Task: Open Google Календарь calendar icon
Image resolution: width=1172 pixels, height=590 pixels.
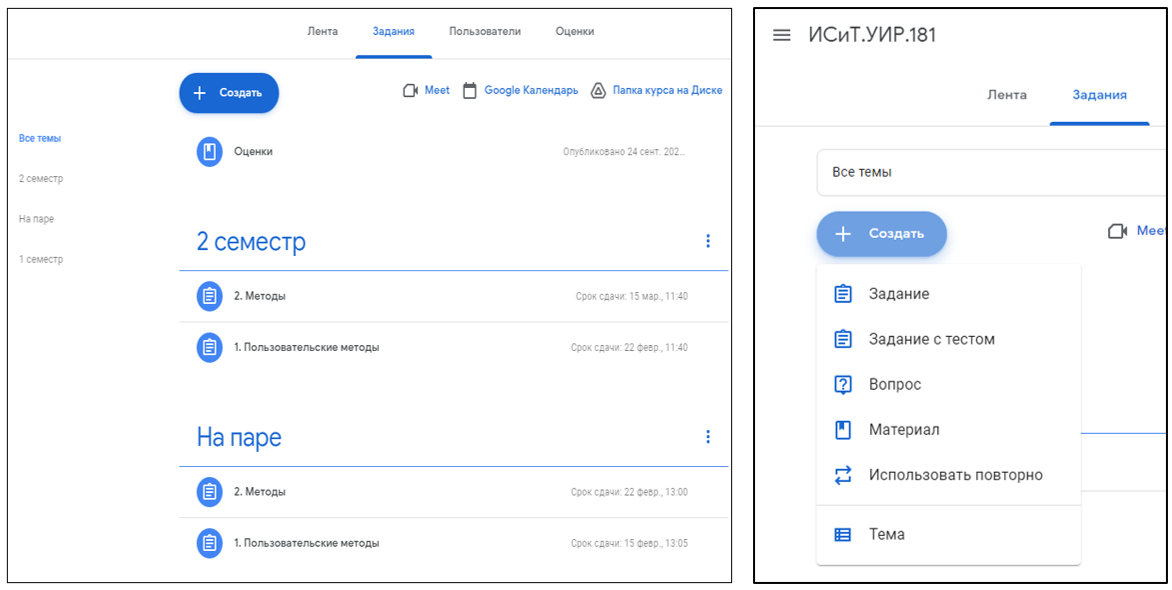Action: pos(469,91)
